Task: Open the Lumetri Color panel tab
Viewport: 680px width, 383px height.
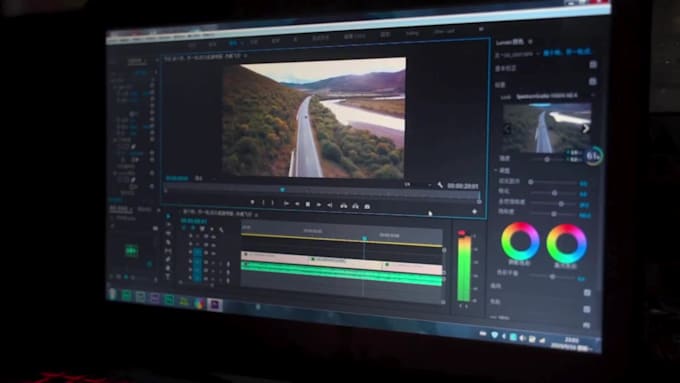Action: tap(510, 42)
